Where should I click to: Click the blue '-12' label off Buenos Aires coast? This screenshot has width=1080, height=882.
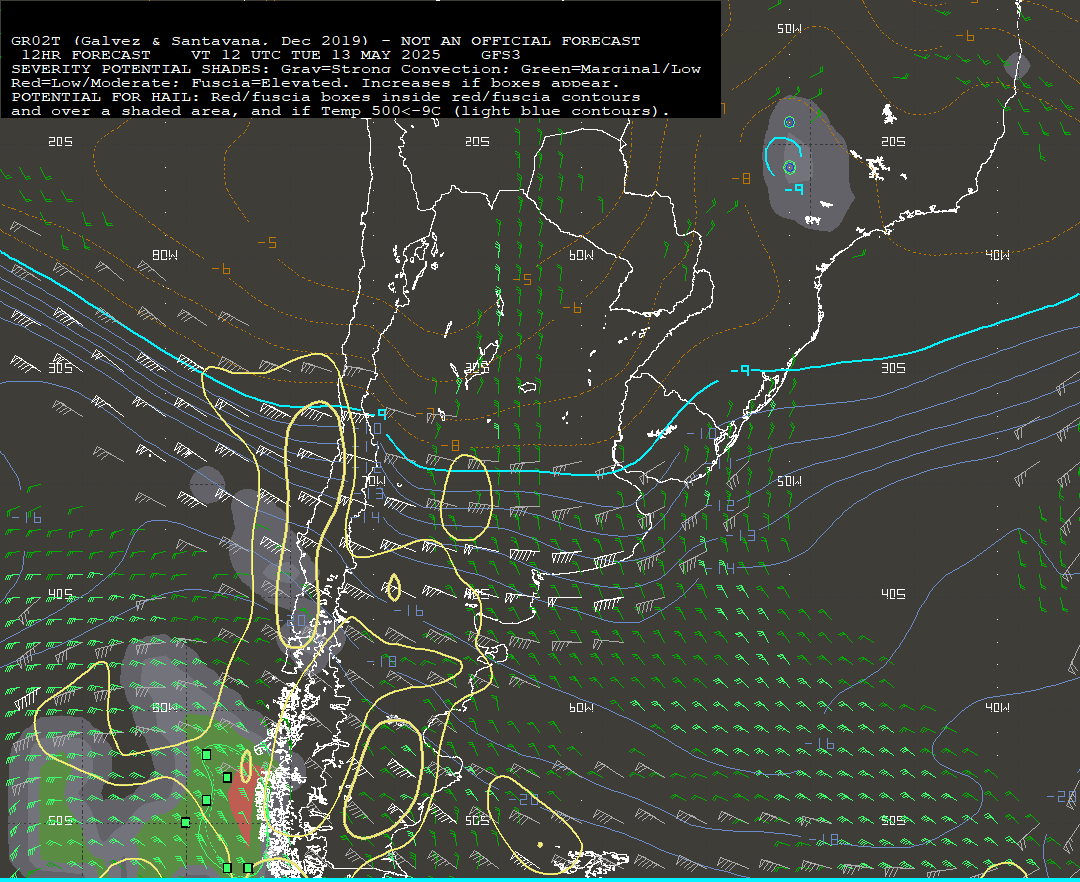[x=720, y=505]
